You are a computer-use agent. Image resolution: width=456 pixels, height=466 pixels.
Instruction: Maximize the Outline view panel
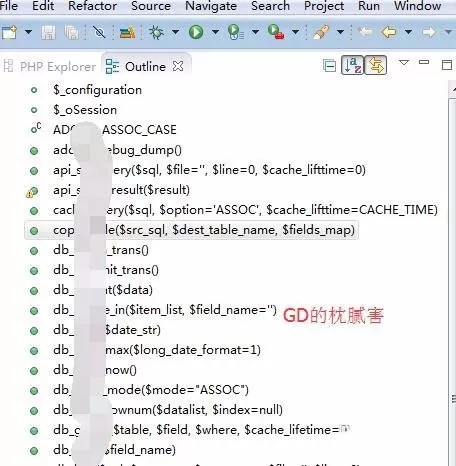point(447,65)
